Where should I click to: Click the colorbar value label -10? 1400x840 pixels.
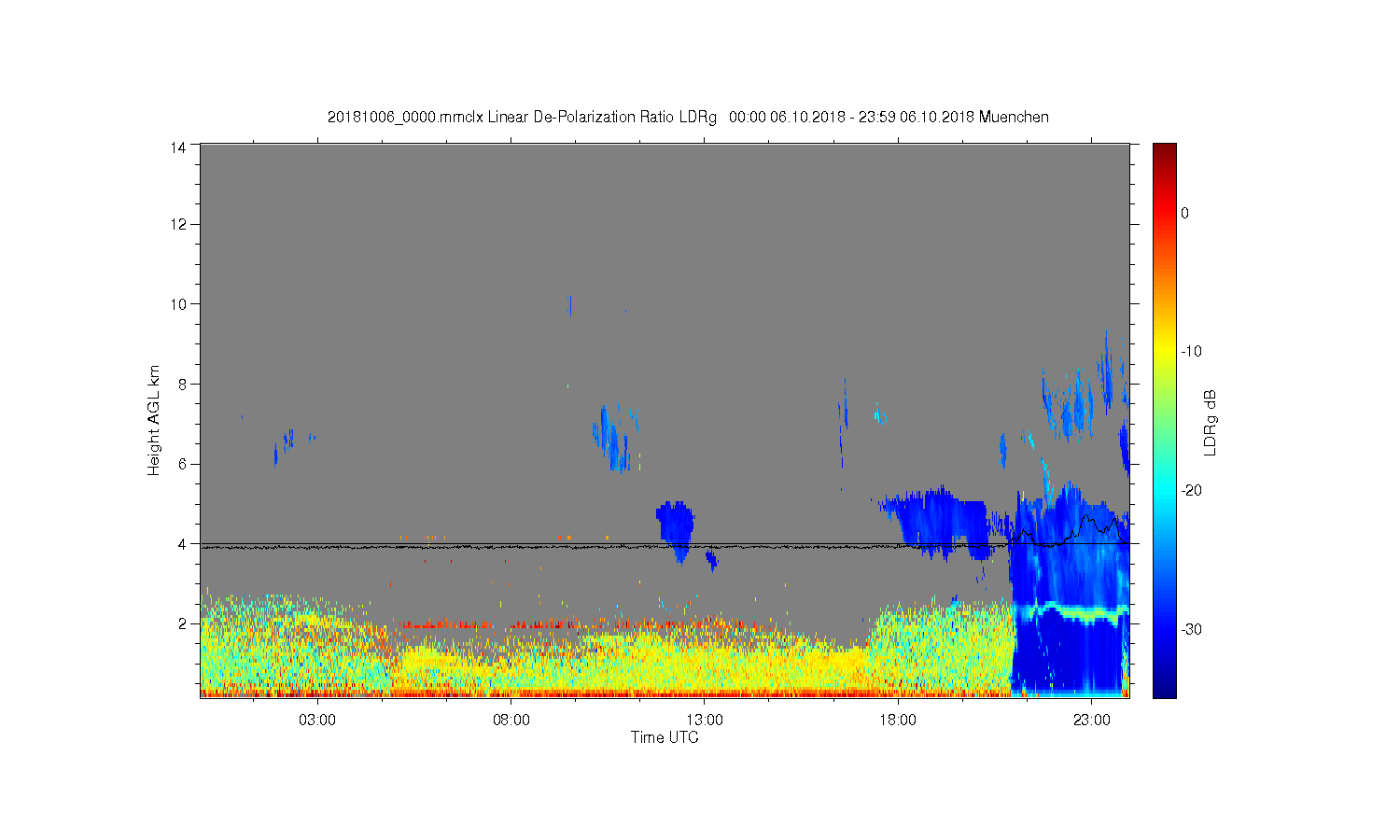1191,352
